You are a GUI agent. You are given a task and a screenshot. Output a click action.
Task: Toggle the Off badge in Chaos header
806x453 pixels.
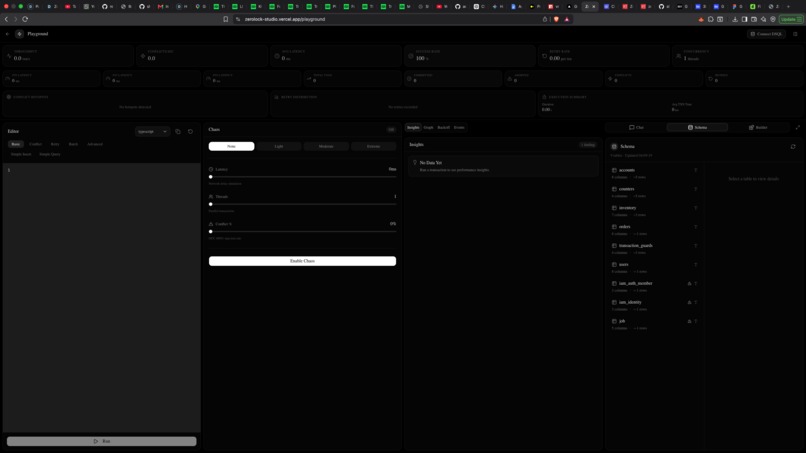coord(391,130)
